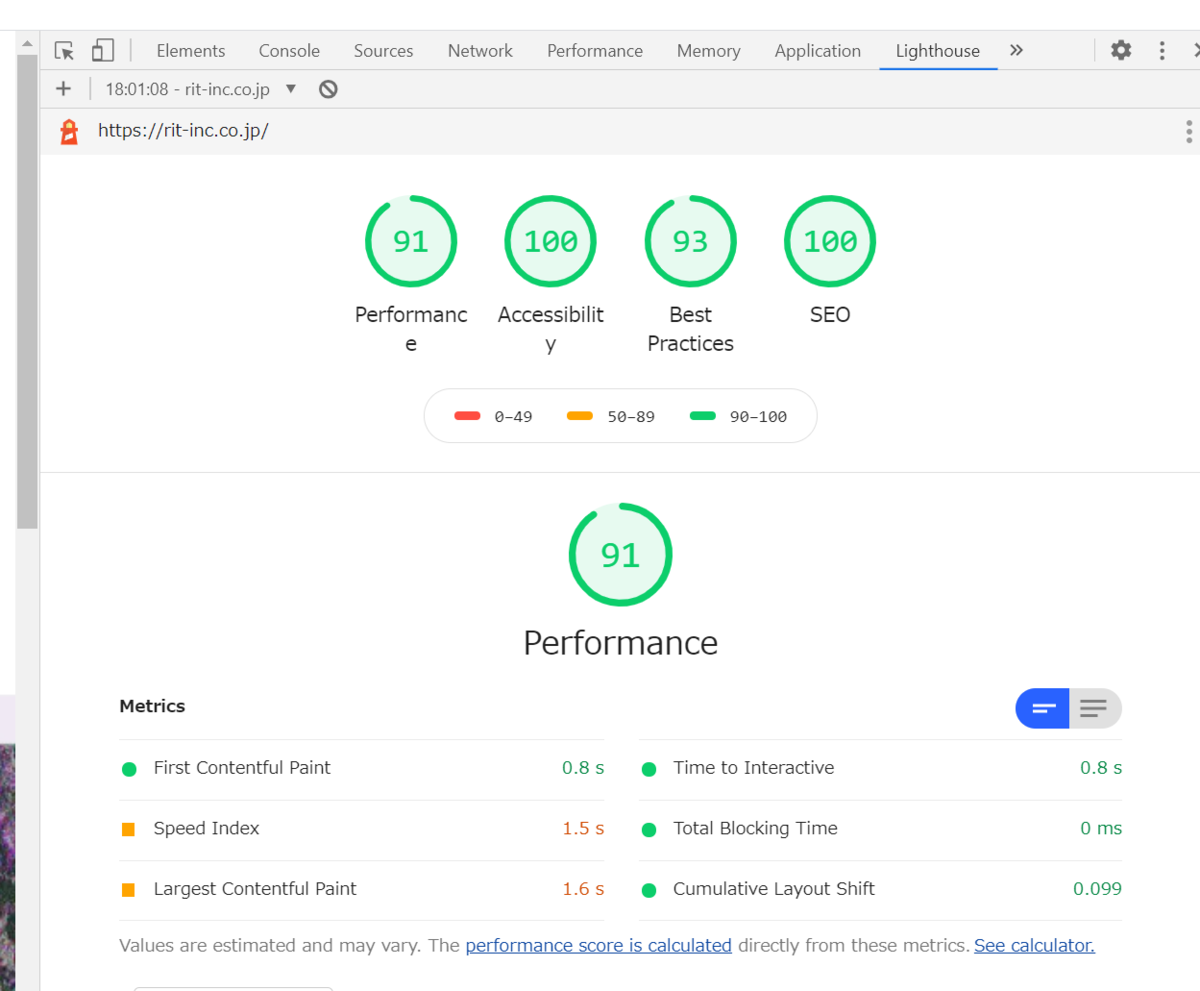Switch metrics to compact bar view toggle

[x=1043, y=708]
